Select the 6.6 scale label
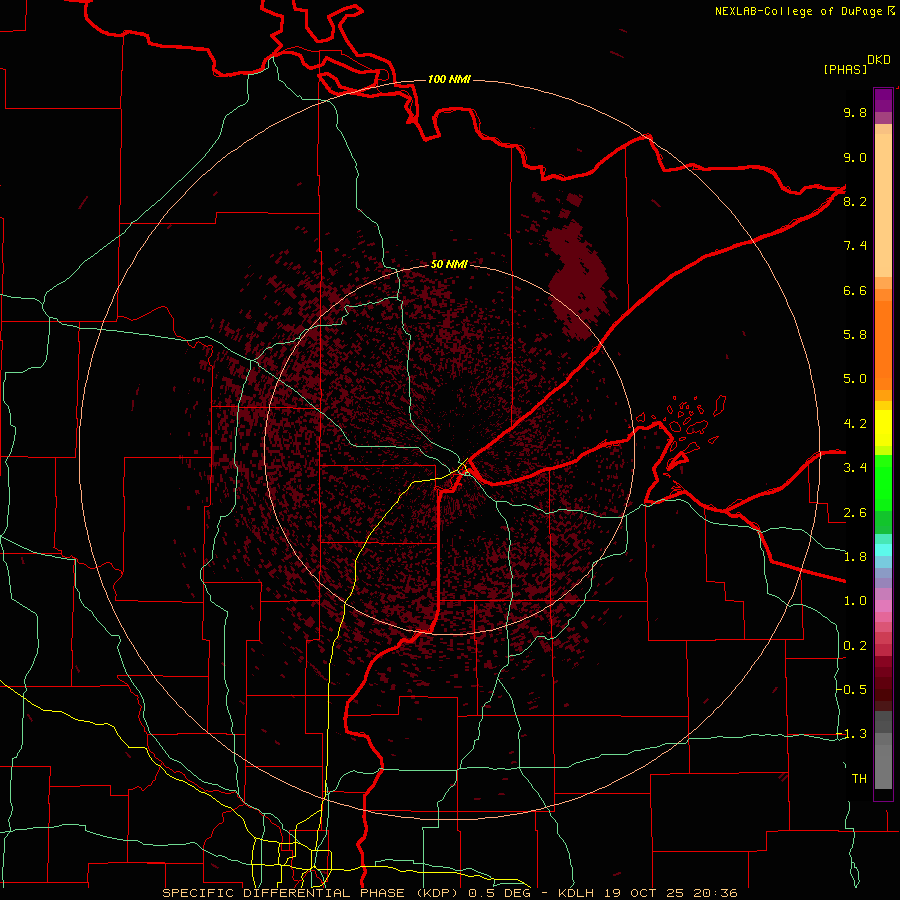Image resolution: width=900 pixels, height=900 pixels. tap(855, 290)
